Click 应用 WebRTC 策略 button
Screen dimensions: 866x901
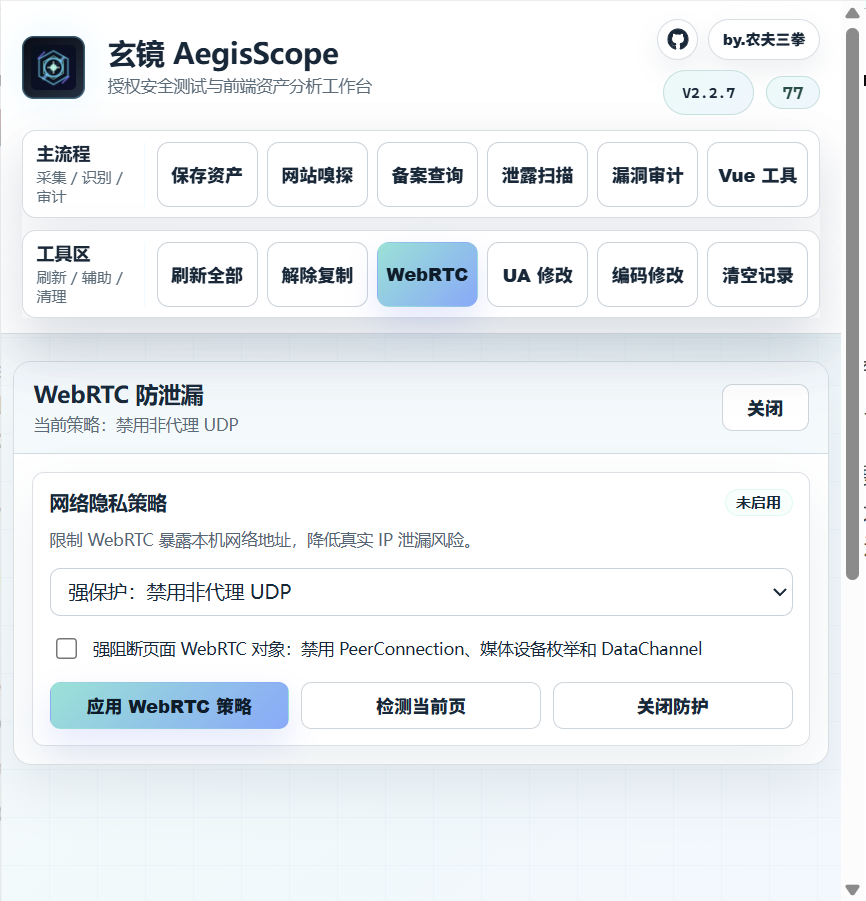(169, 706)
